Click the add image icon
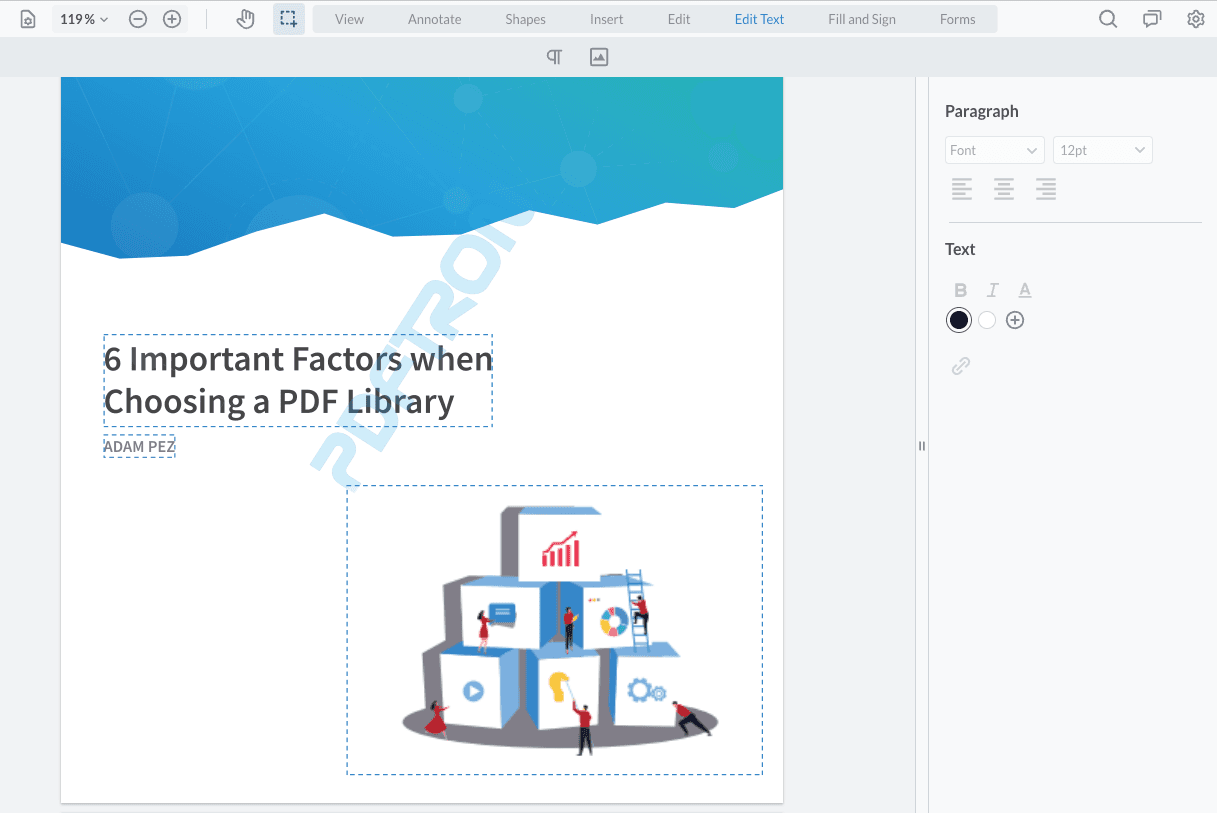Viewport: 1217px width, 813px height. point(599,57)
